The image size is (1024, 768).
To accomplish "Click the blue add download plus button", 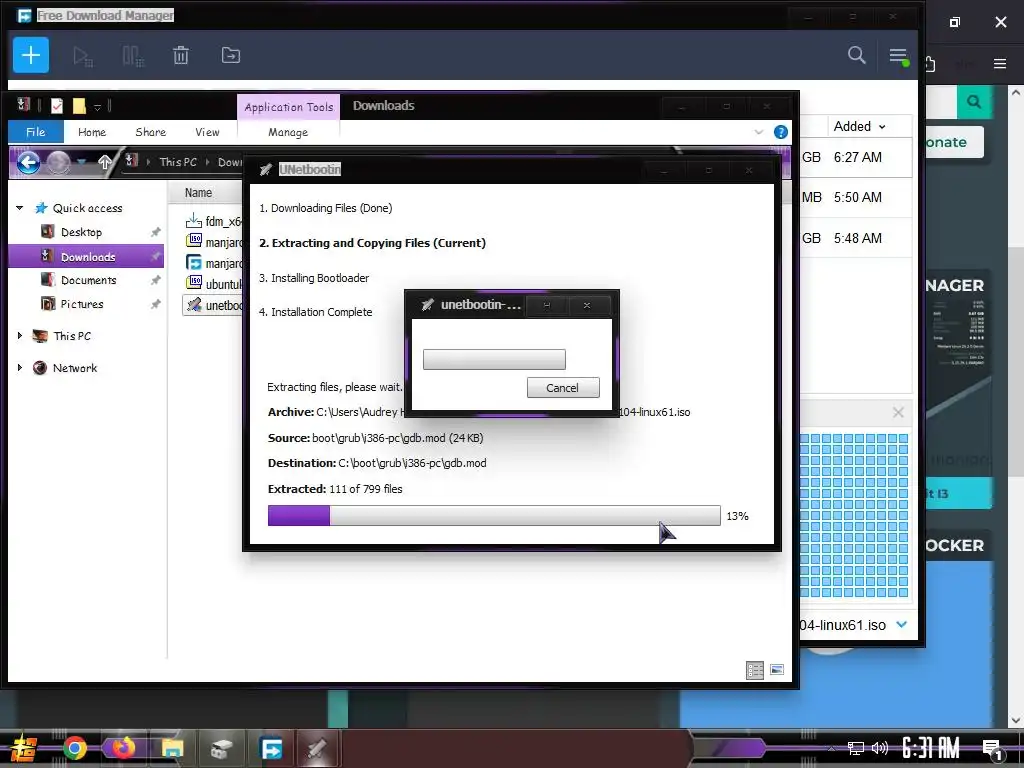I will 31,55.
